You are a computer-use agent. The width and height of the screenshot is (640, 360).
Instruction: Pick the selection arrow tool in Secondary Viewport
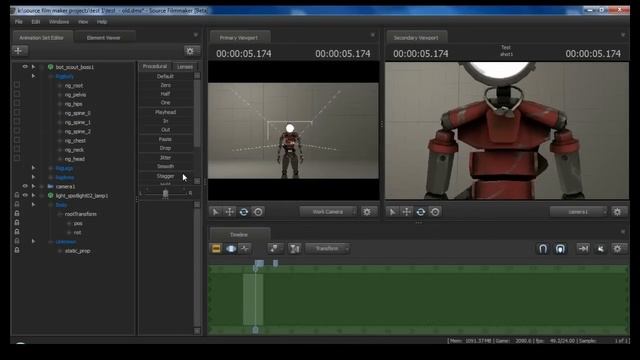point(392,212)
